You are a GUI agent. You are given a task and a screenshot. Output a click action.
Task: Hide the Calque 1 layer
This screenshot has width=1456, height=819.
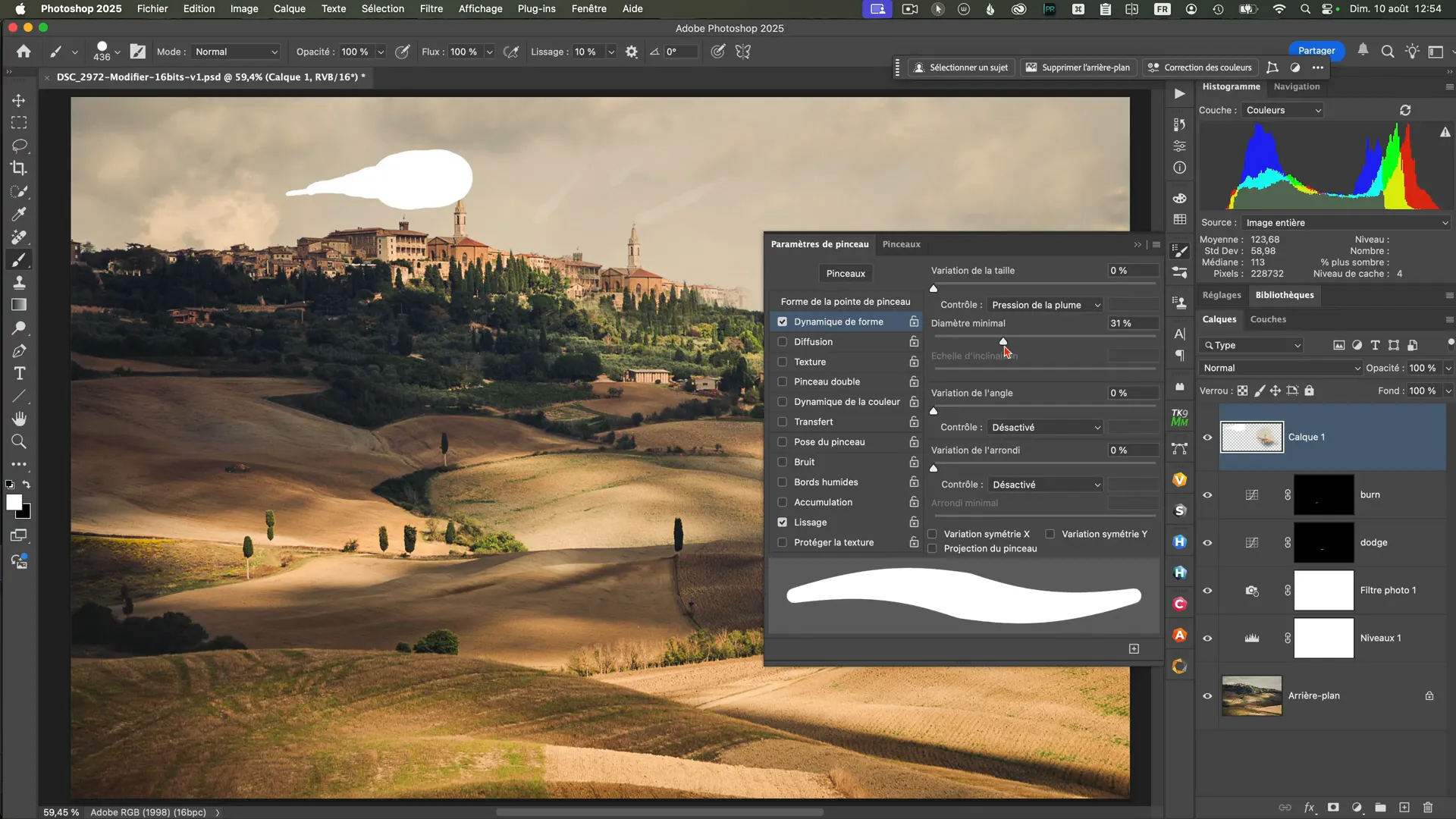point(1207,437)
